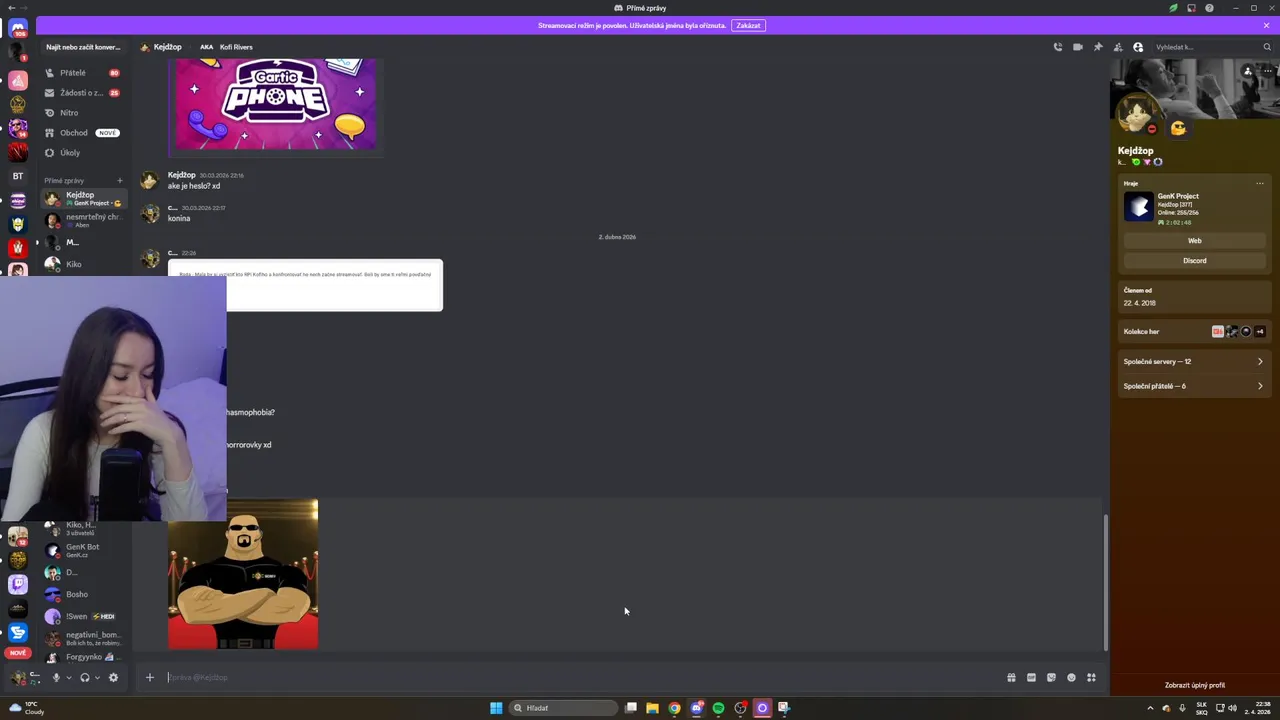
Task: Open audio output options arrow
Action: pos(97,678)
